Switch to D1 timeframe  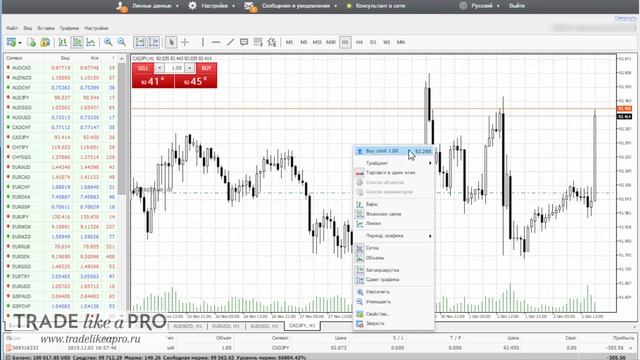[373, 42]
